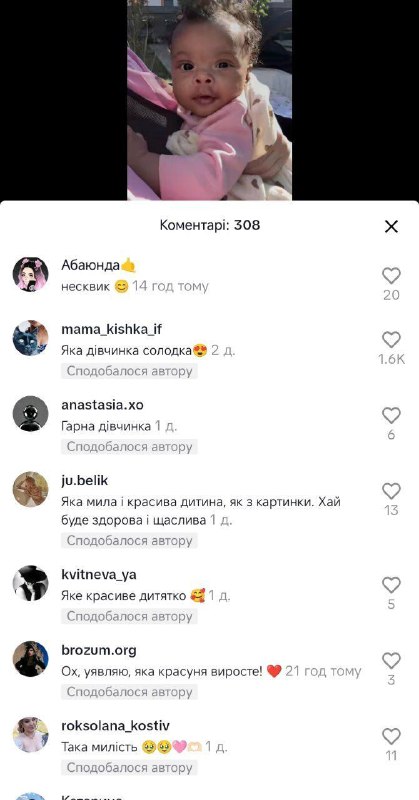
Task: Select the comment text 'Гарна дівчинка'
Action: [106, 426]
